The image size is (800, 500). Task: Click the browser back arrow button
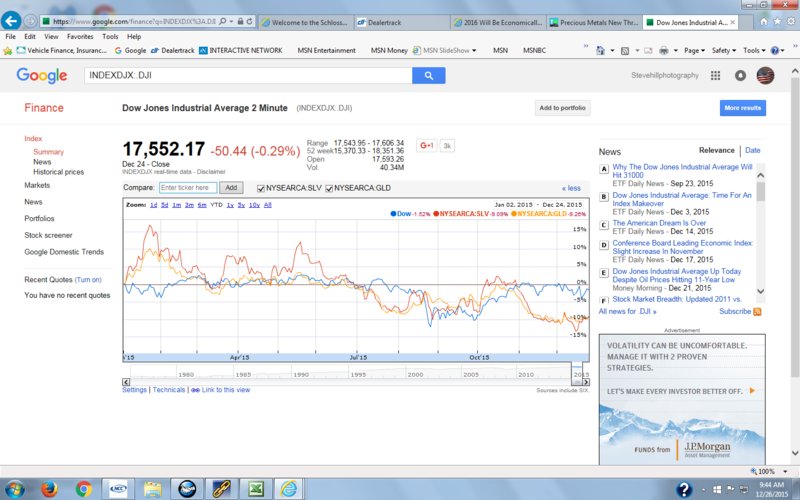11,21
